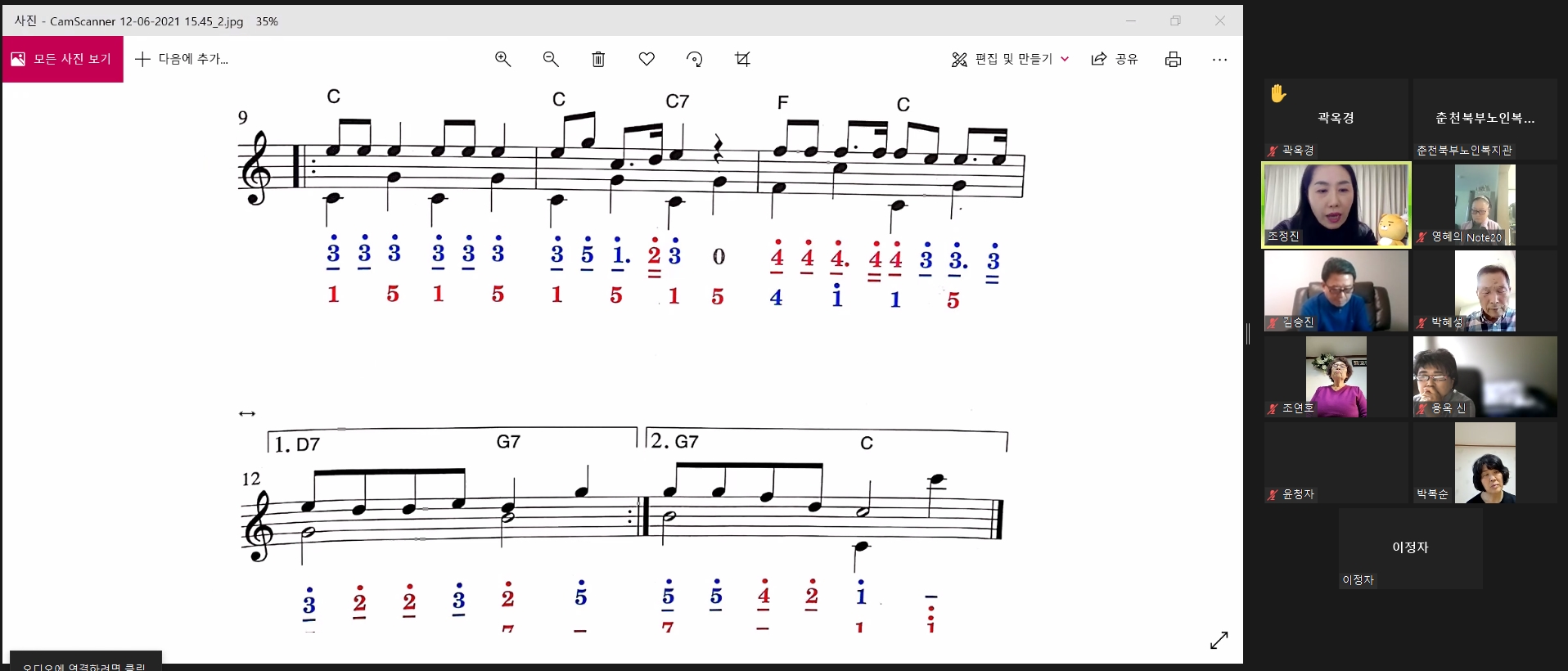This screenshot has height=671, width=1568.
Task: Select the 조정진 speaker video tile
Action: coord(1336,205)
